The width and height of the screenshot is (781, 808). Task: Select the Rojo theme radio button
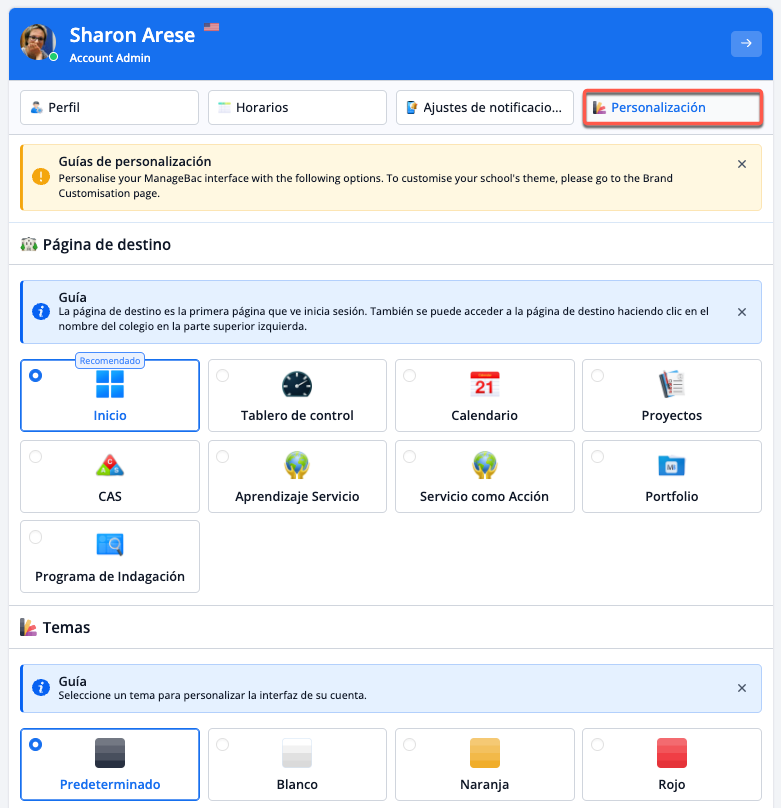[x=597, y=744]
